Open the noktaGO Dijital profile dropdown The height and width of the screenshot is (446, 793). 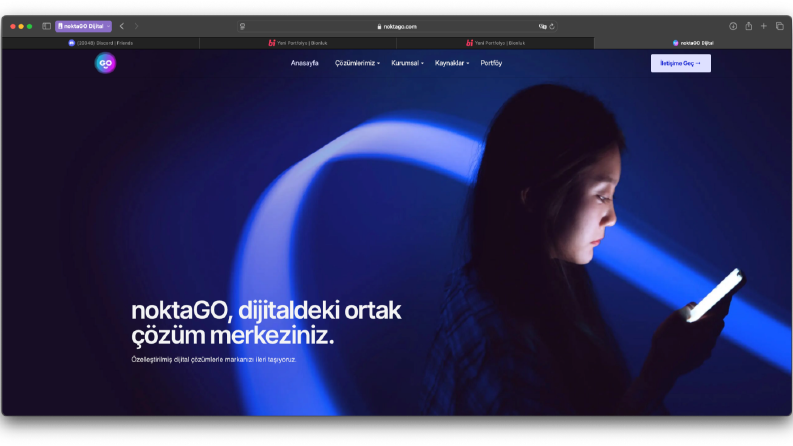(83, 26)
